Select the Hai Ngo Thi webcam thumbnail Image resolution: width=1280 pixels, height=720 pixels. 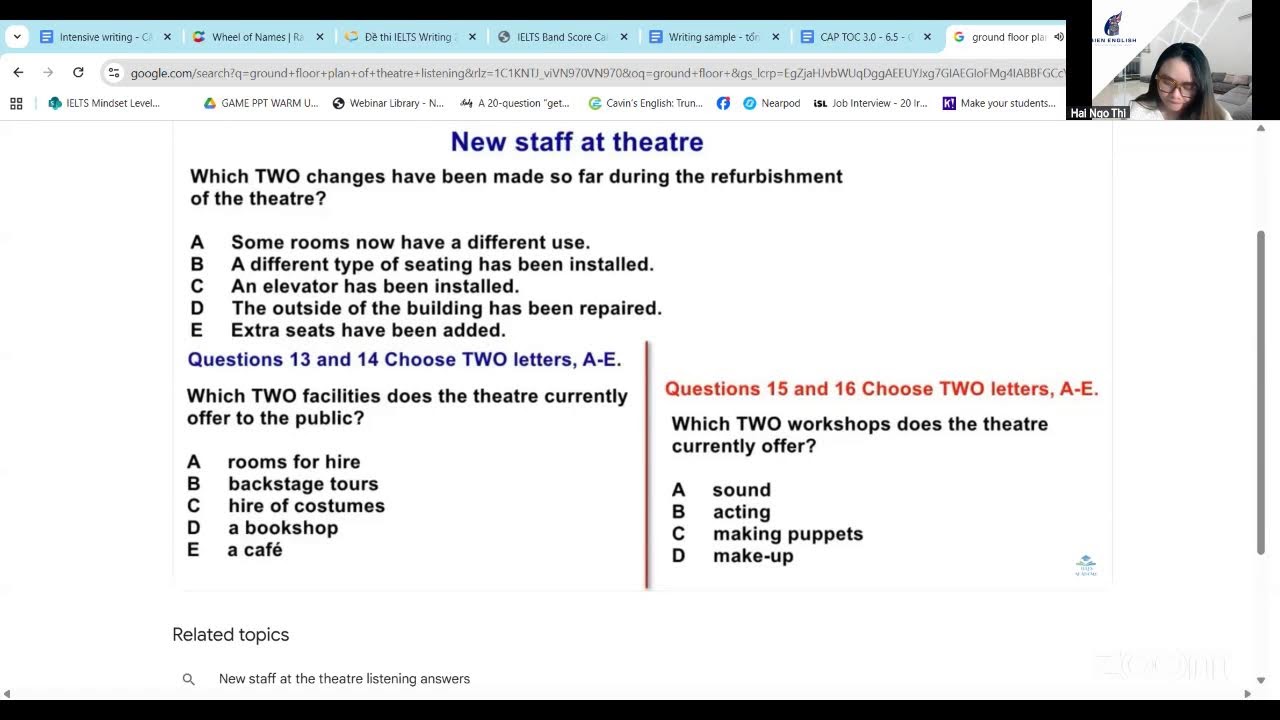pyautogui.click(x=1159, y=60)
